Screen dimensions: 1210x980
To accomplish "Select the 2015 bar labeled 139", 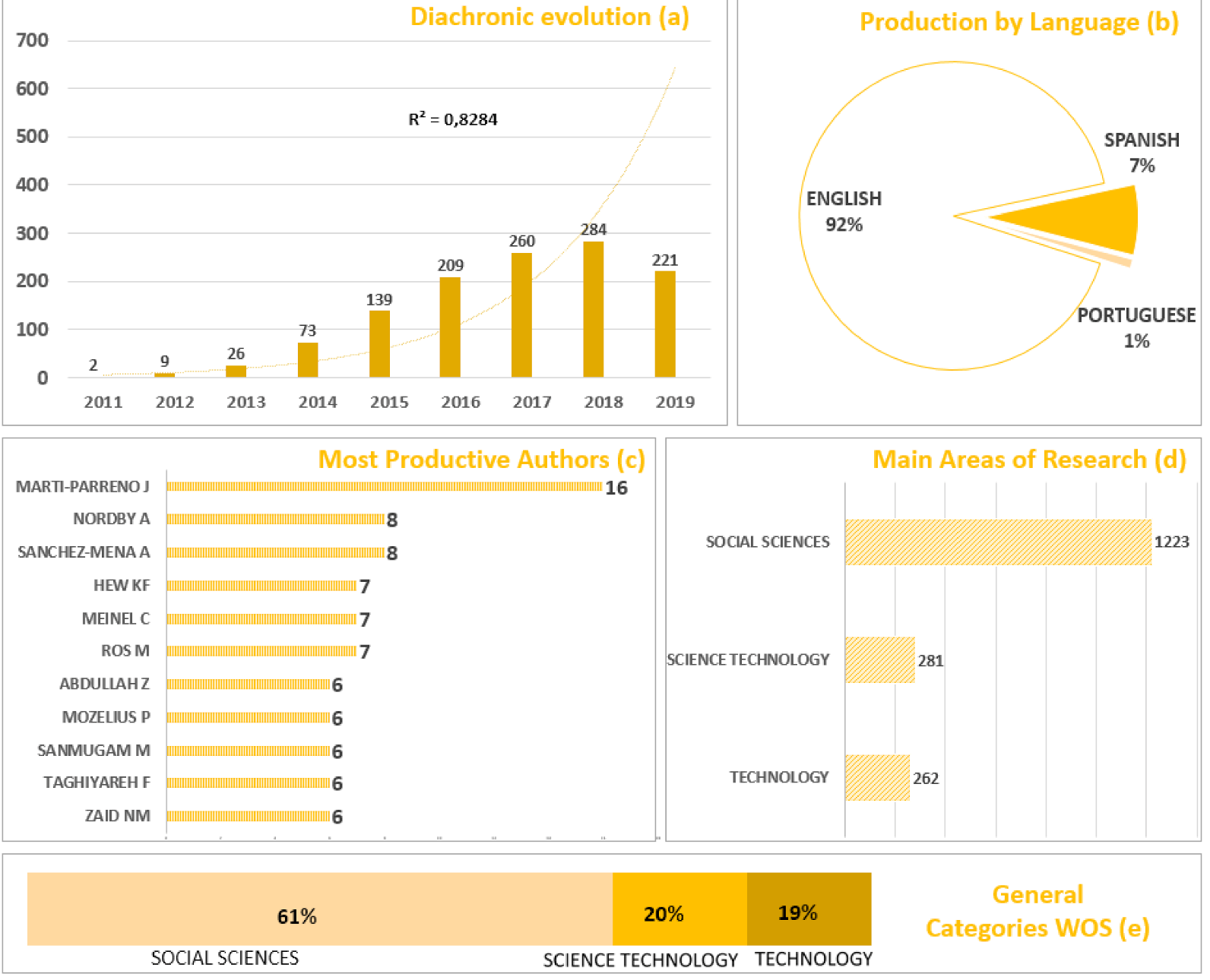I will [x=379, y=343].
